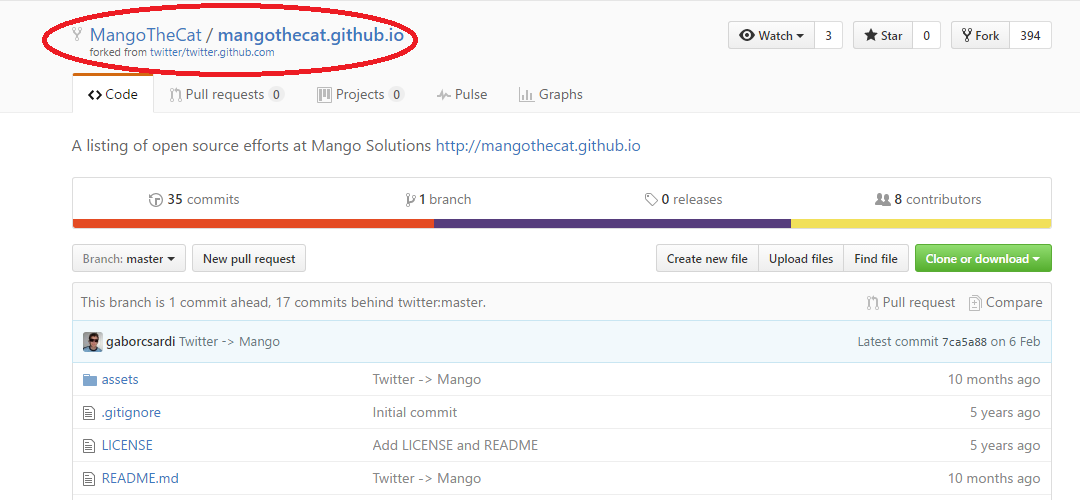Click the Compare icon in the branch info bar
This screenshot has width=1080, height=500.
tap(975, 303)
